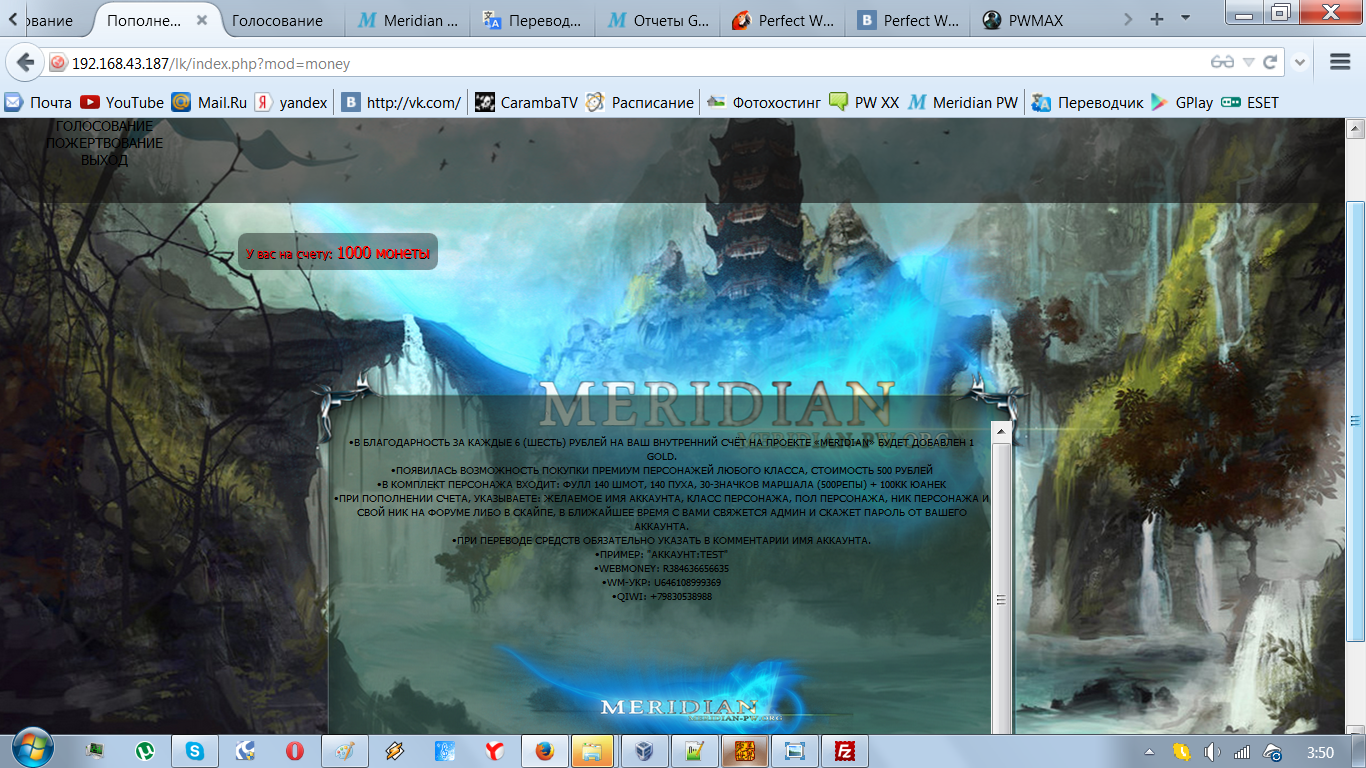Open the YouTube bookmark
Screen dimensions: 1366x768
[122, 102]
